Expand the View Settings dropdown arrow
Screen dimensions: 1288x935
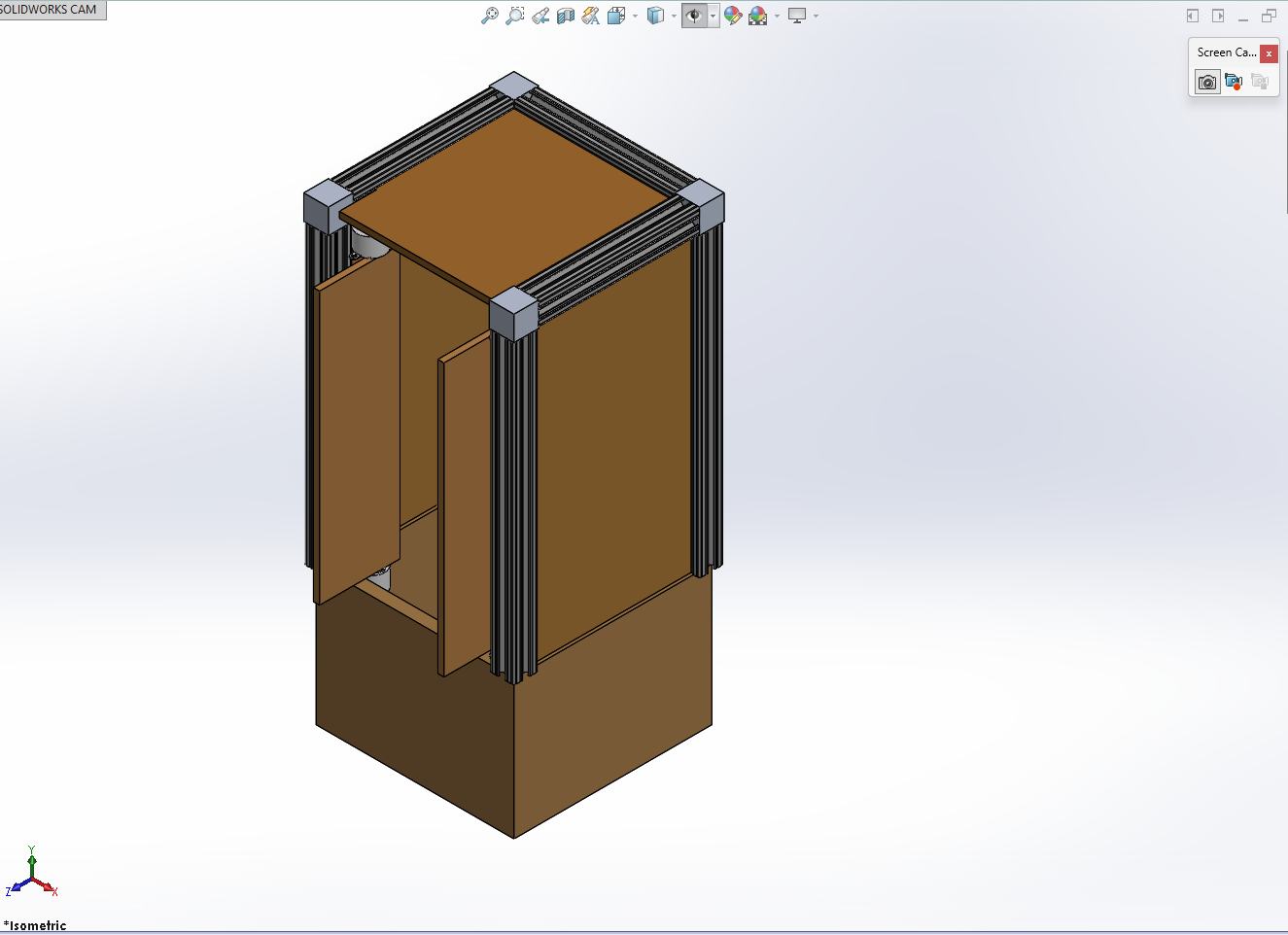[x=816, y=16]
